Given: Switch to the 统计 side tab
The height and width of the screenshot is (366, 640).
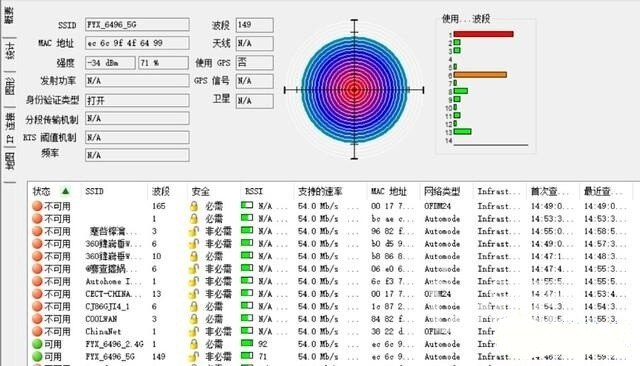Looking at the screenshot, I should tap(10, 51).
